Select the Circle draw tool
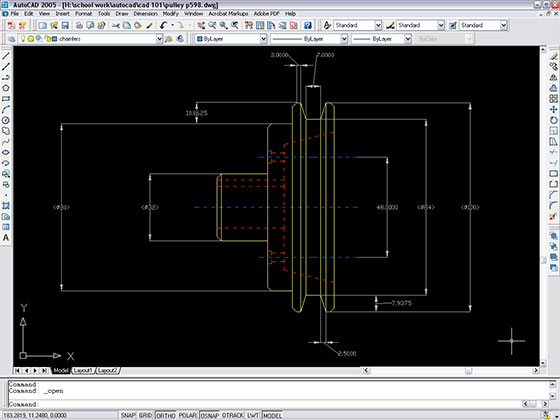 [6, 120]
